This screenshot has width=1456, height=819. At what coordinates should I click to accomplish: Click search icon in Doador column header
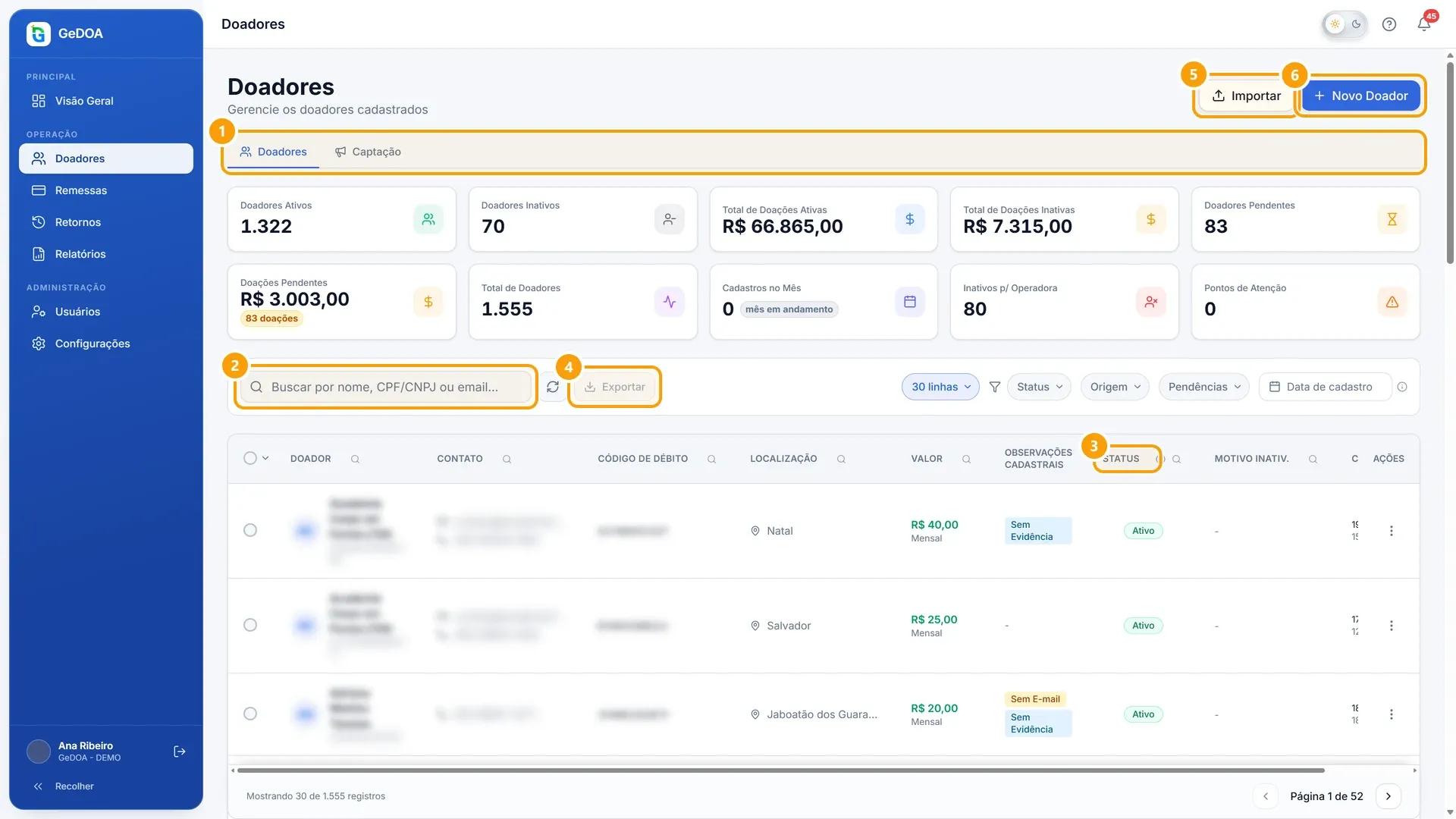click(355, 459)
